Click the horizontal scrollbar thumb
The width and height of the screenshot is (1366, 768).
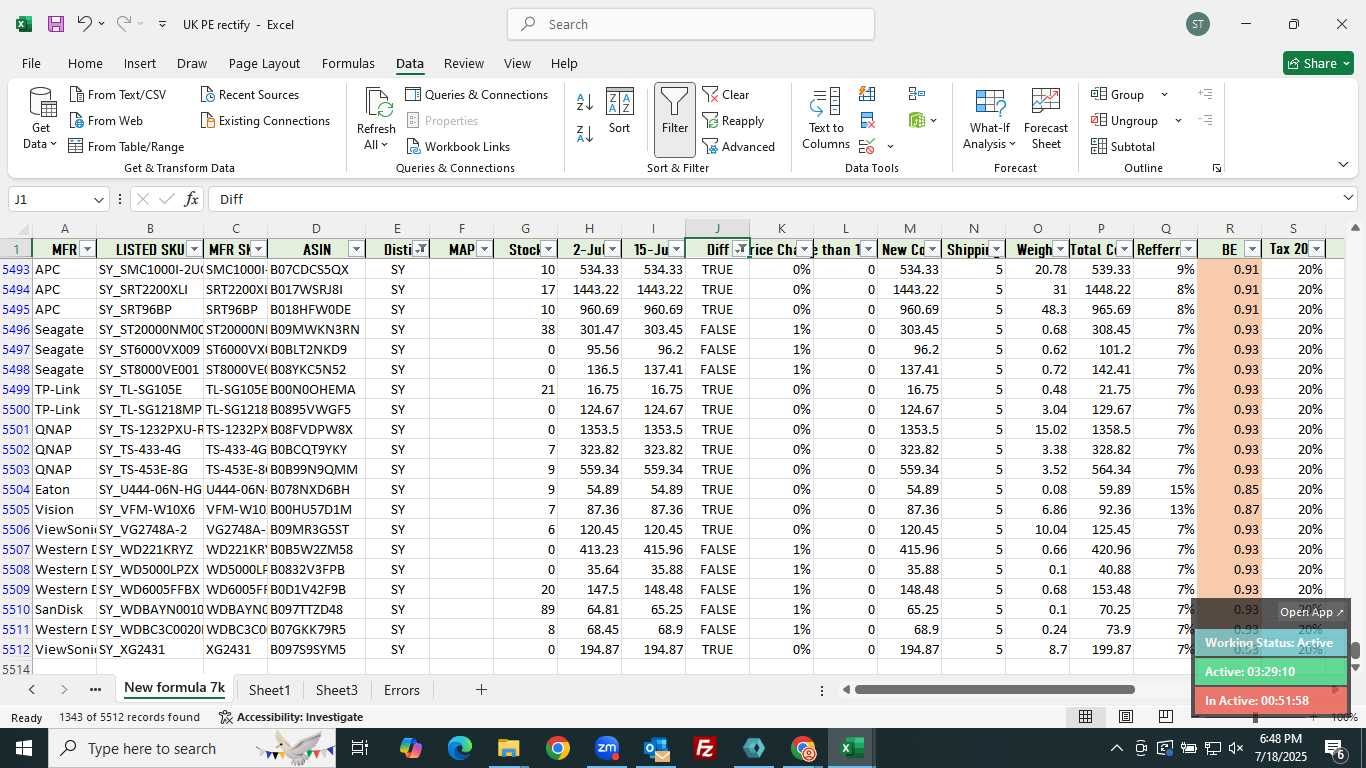click(x=995, y=689)
